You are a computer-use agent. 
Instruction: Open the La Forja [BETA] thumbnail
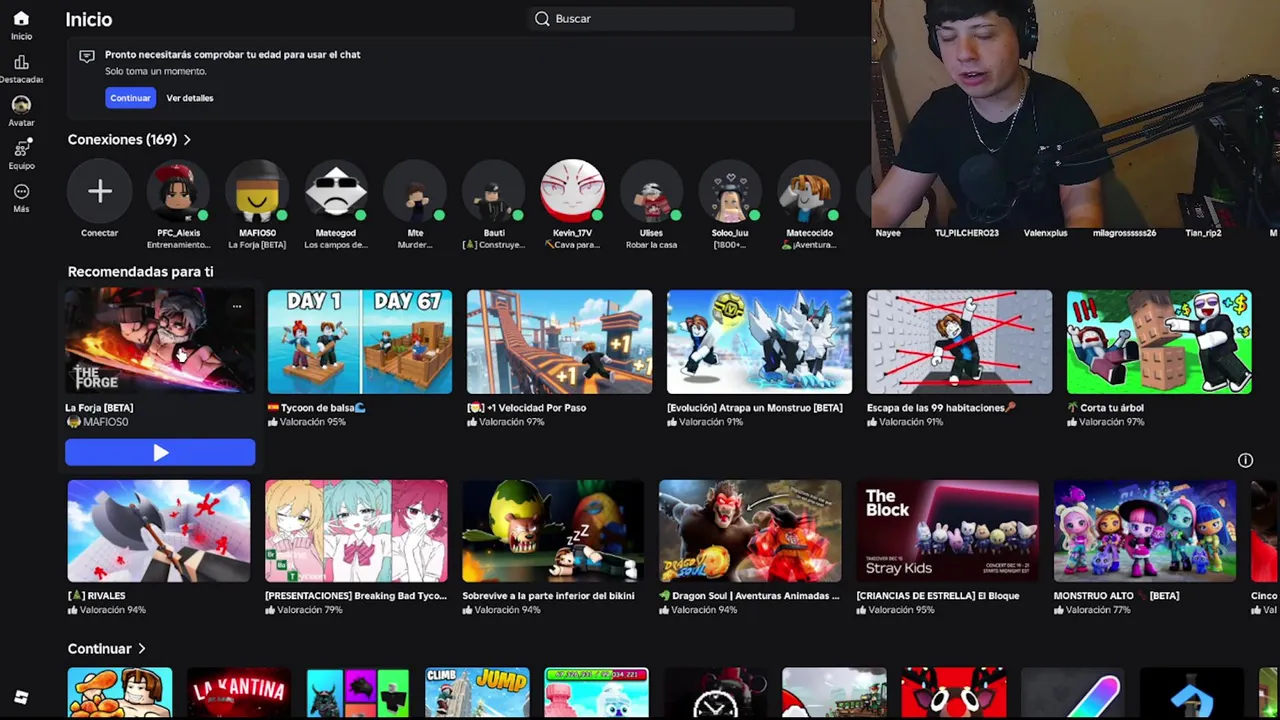tap(160, 342)
